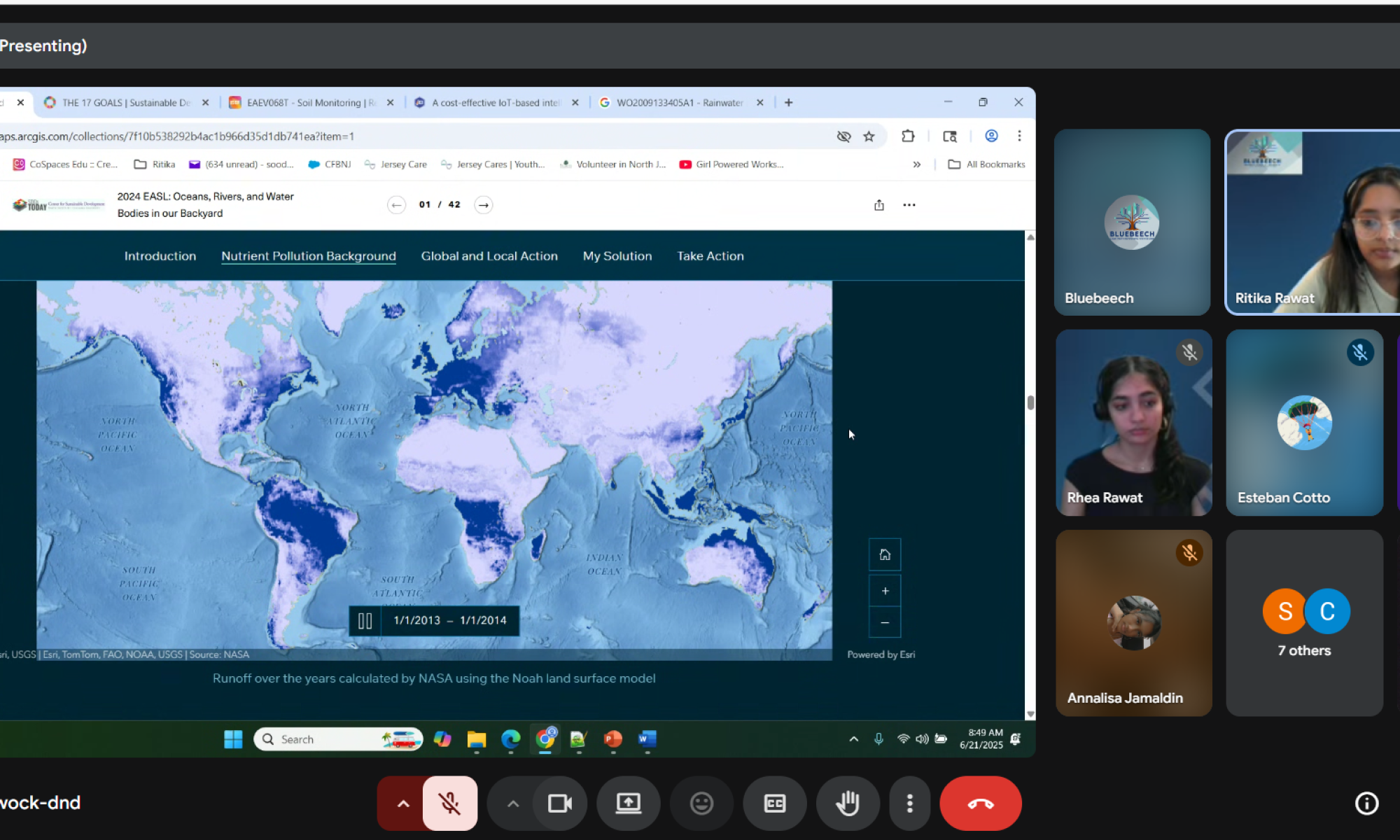Unmute the microphone in the call bar

[450, 803]
